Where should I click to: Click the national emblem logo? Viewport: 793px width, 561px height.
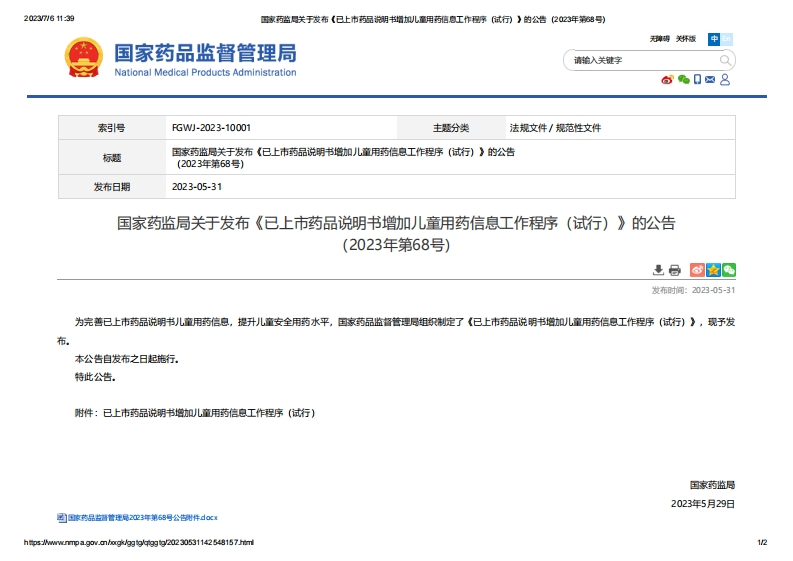(83, 58)
